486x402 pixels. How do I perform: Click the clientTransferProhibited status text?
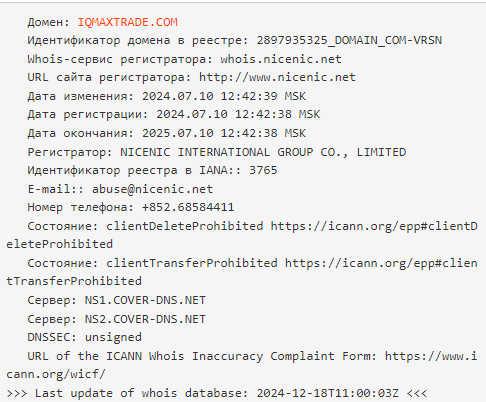click(192, 263)
